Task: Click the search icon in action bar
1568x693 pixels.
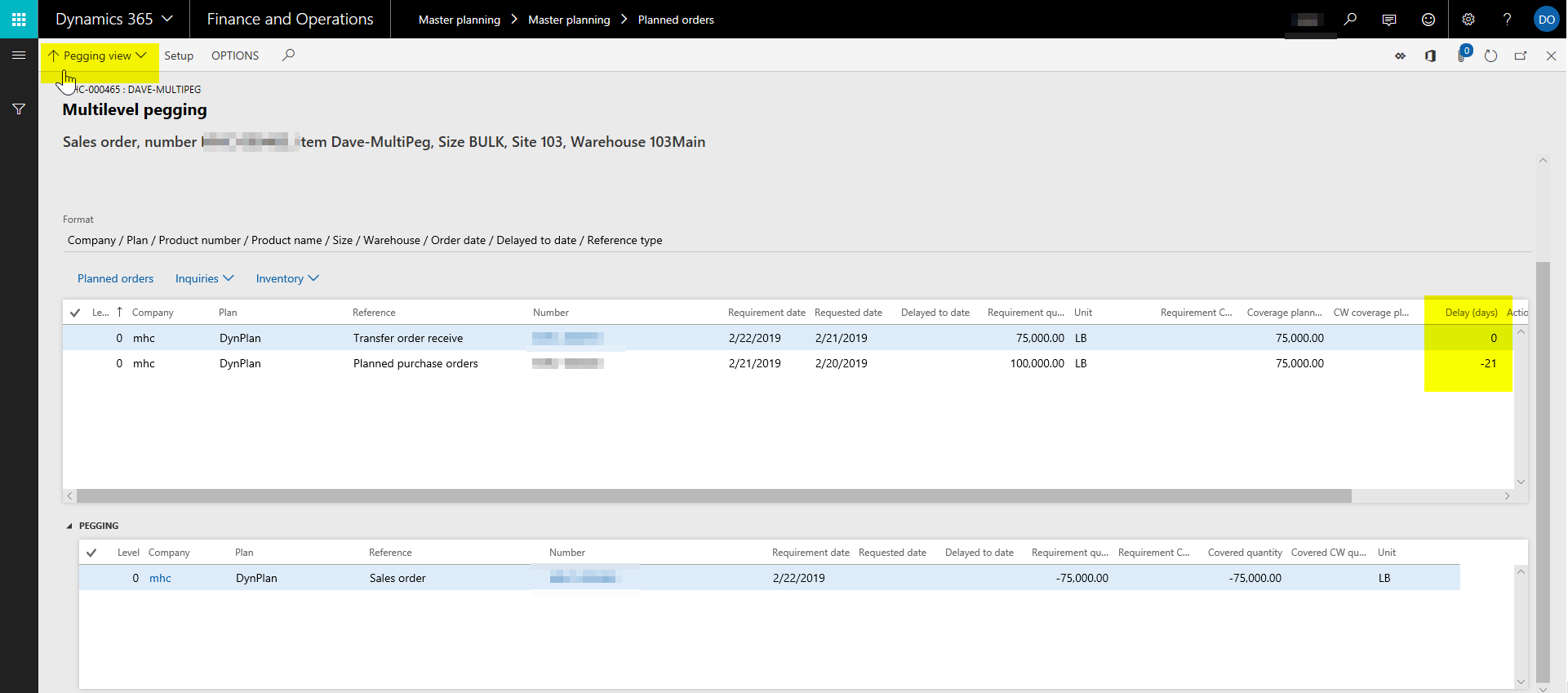Action: click(x=288, y=56)
